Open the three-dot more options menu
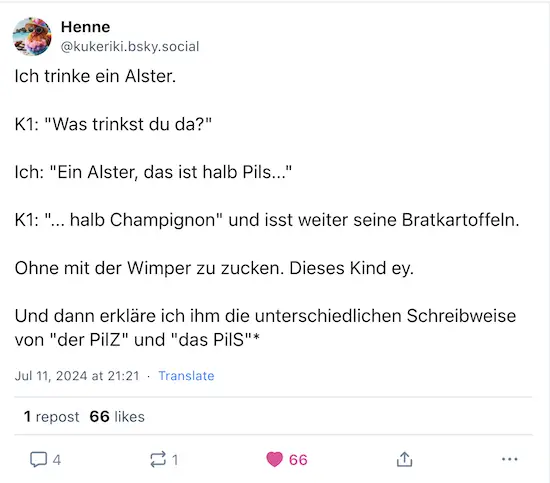 pos(509,459)
